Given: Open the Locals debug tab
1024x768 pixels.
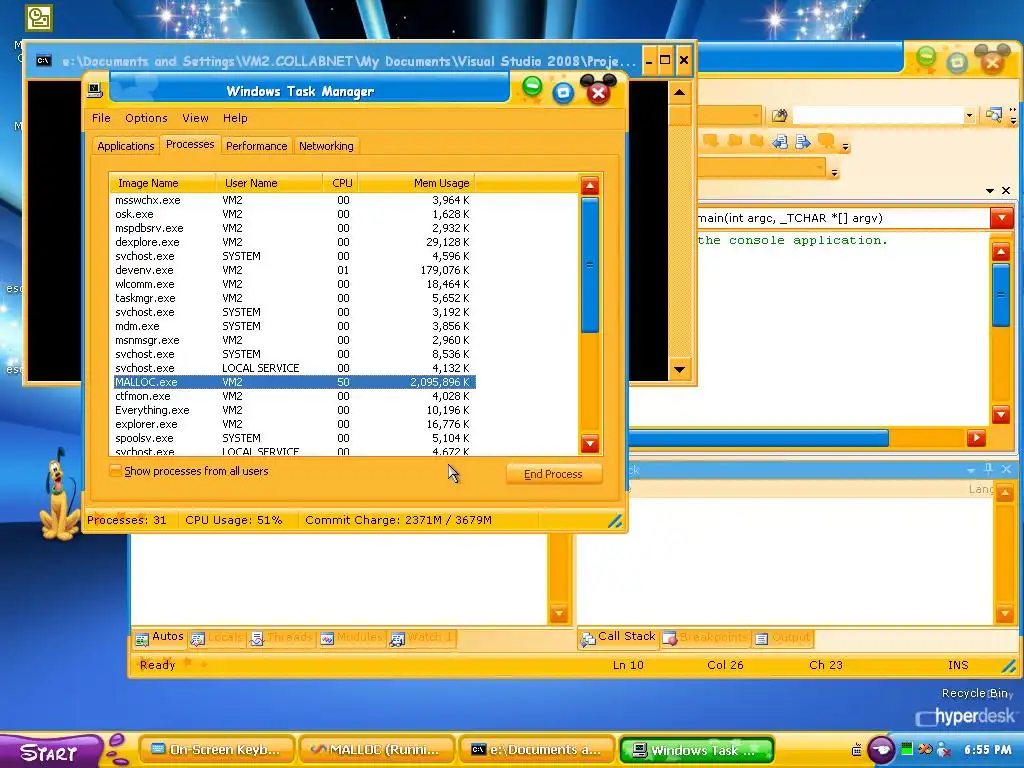Looking at the screenshot, I should pyautogui.click(x=216, y=637).
